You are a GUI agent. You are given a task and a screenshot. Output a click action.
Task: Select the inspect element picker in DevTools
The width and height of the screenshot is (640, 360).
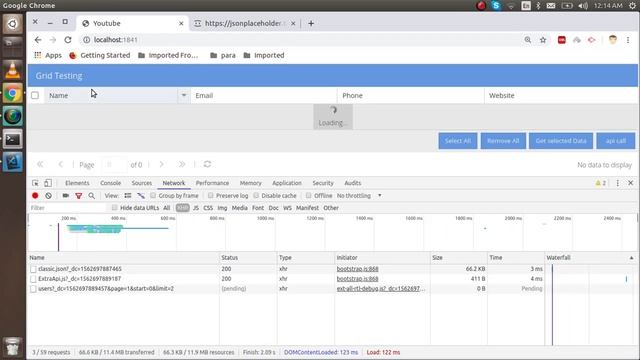coord(36,183)
